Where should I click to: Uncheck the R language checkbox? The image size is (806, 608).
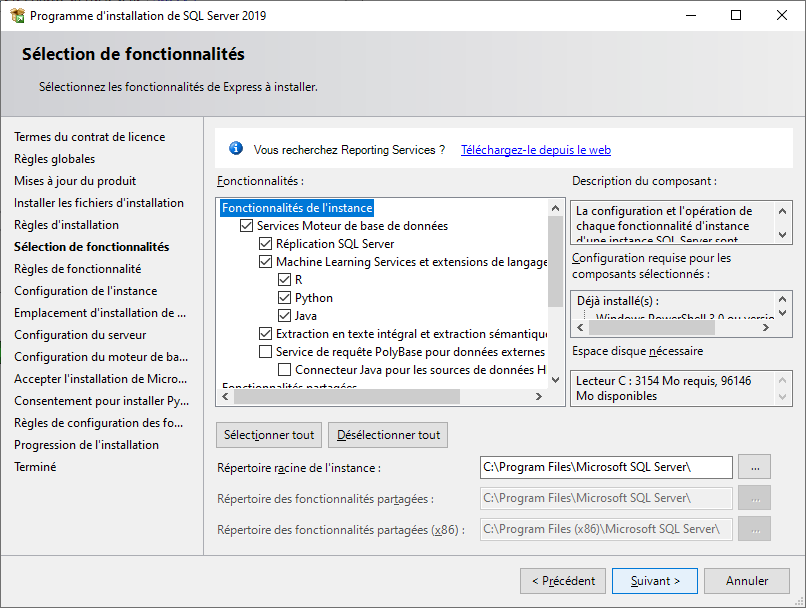pos(284,280)
